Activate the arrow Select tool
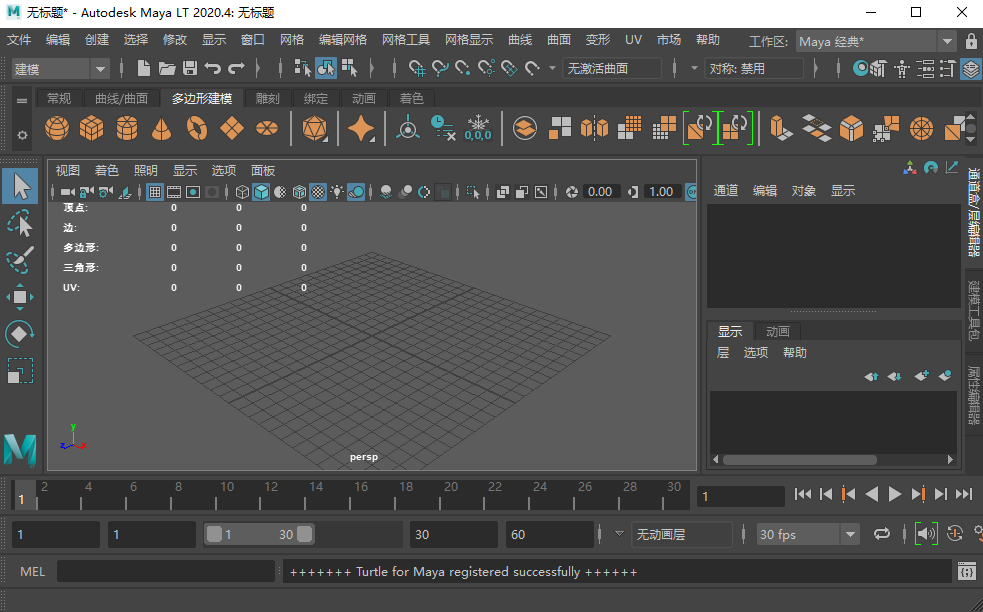This screenshot has height=612, width=983. coord(20,186)
